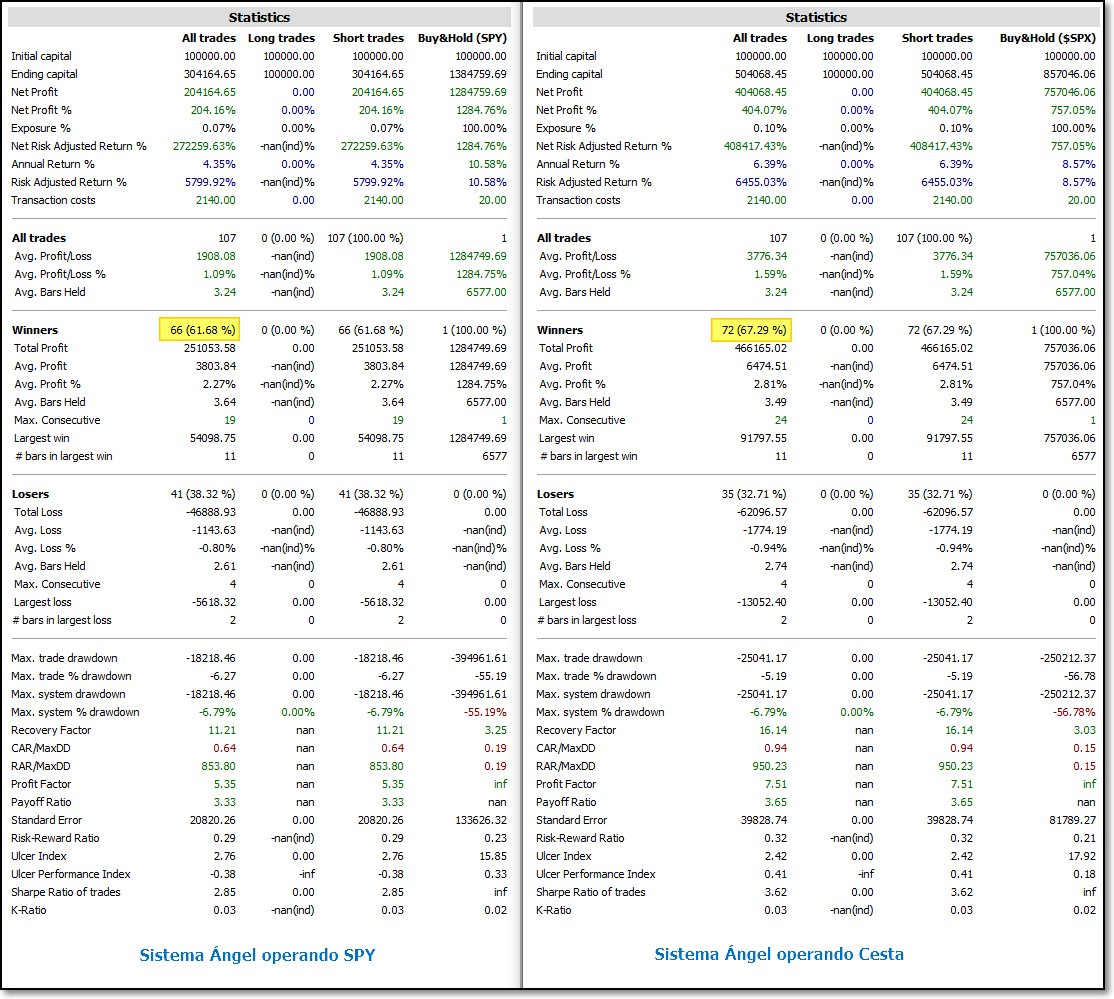Click Total Loss -62096.57 under All trades
This screenshot has height=999, width=1114.
coord(761,512)
